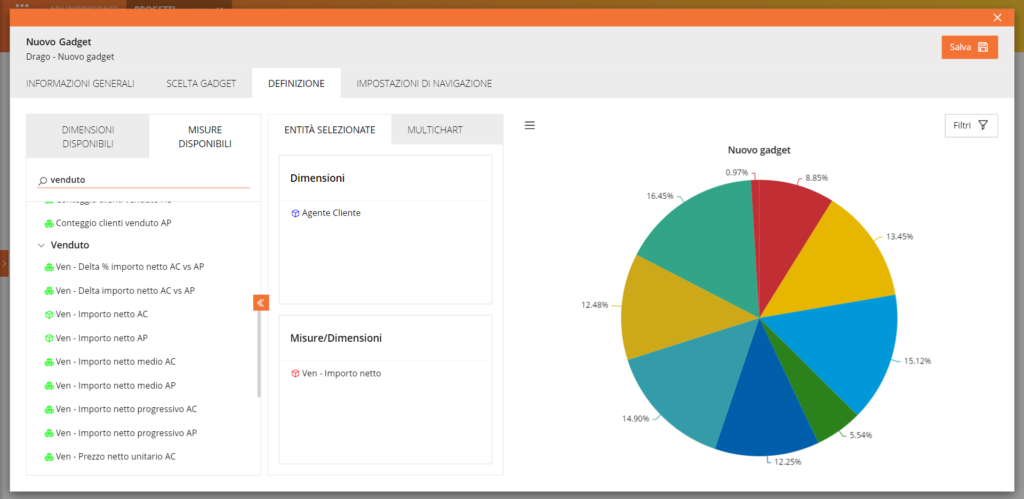Click the orange collapse panel arrow
The image size is (1024, 499).
coord(261,303)
